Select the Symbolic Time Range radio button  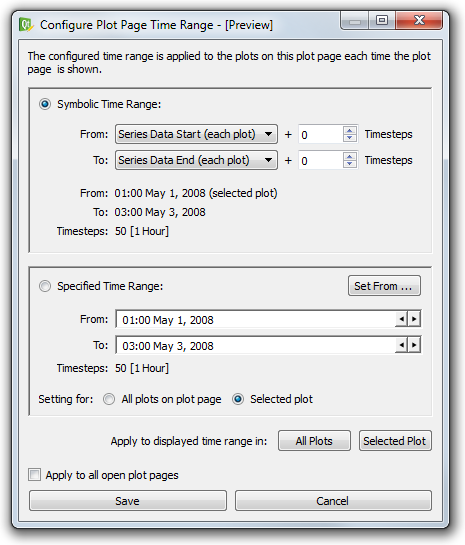coord(45,104)
